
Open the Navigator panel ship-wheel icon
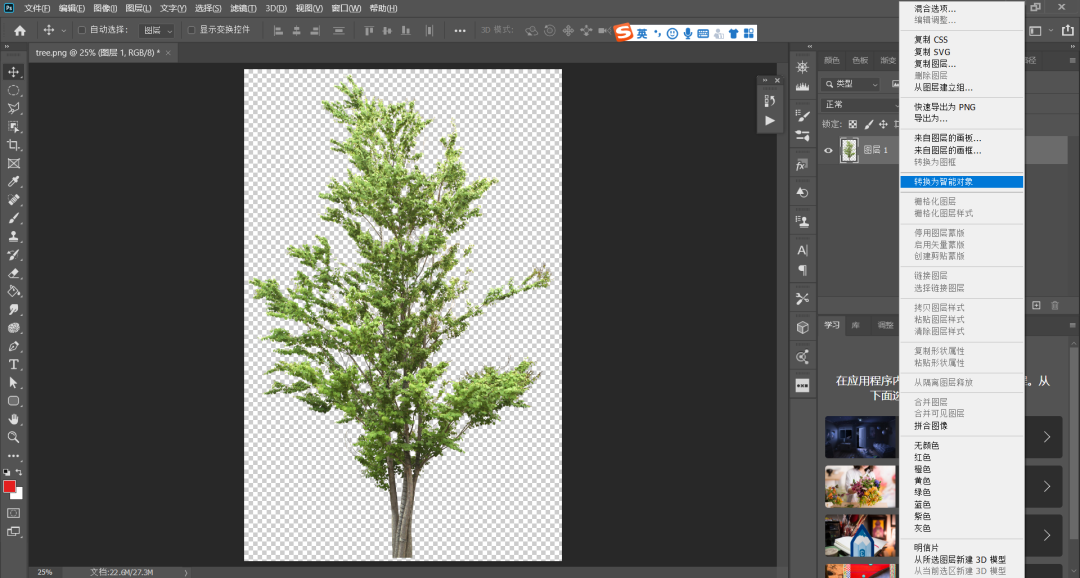tap(802, 67)
